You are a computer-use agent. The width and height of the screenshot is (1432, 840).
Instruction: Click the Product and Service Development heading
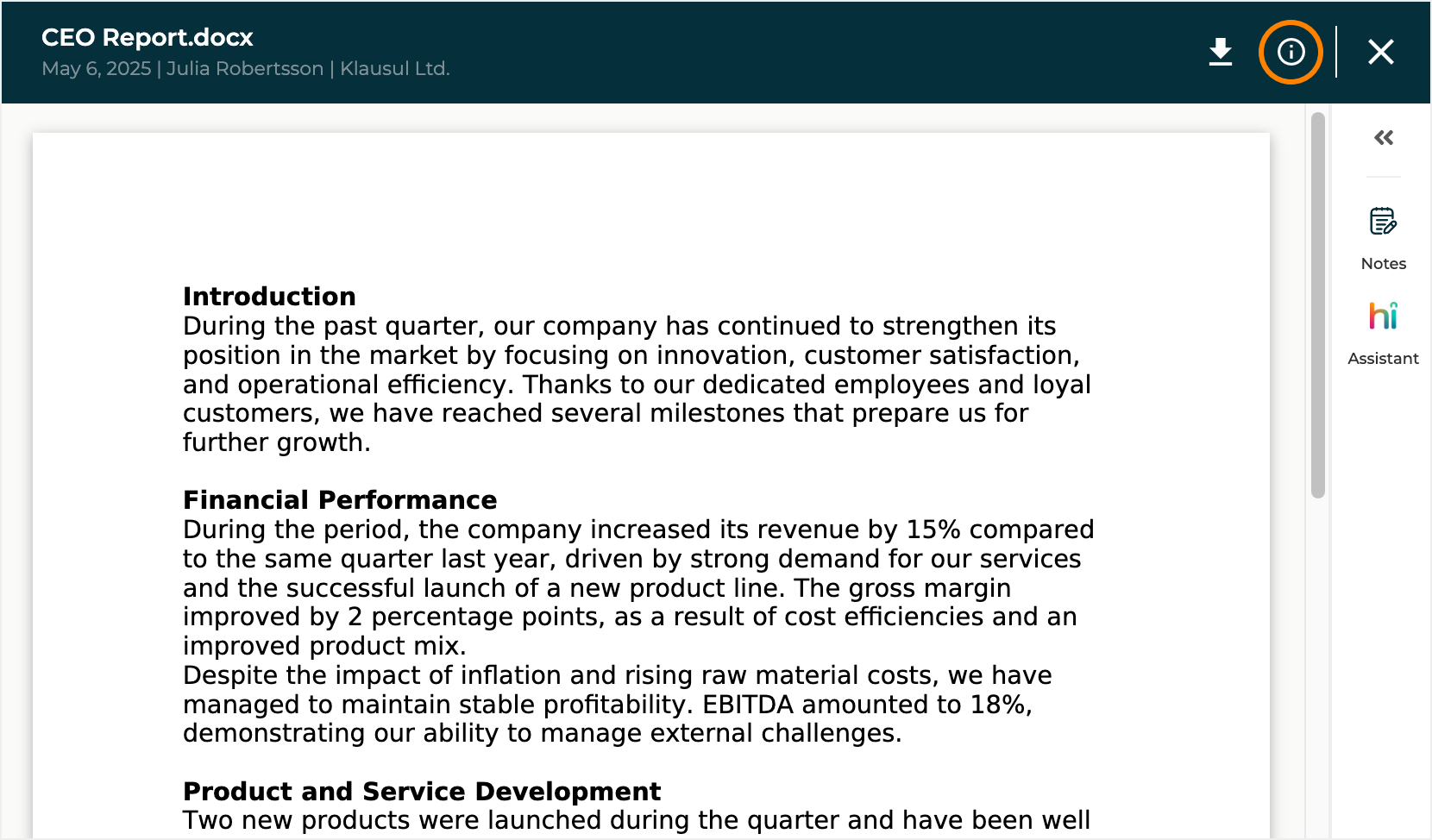[x=422, y=792]
